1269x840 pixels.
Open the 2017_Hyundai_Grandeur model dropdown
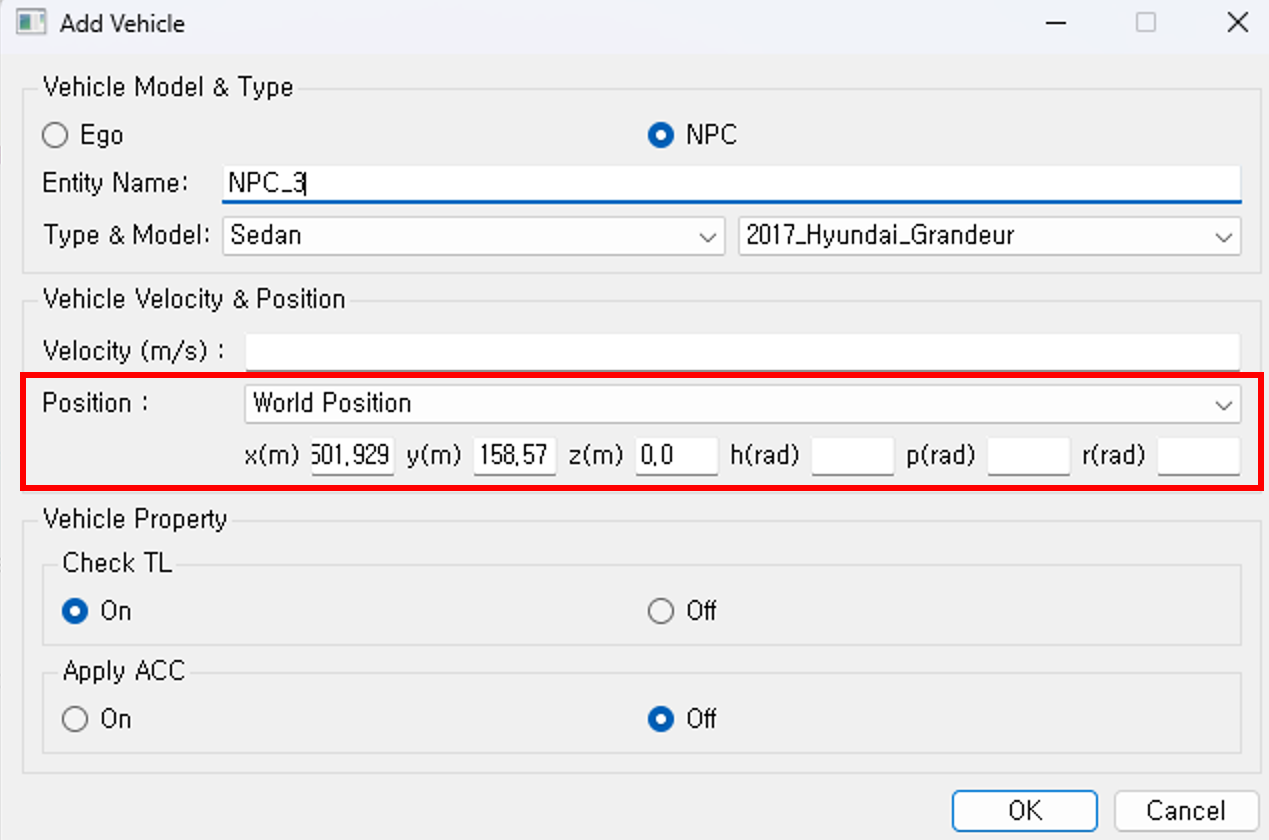pyautogui.click(x=989, y=236)
